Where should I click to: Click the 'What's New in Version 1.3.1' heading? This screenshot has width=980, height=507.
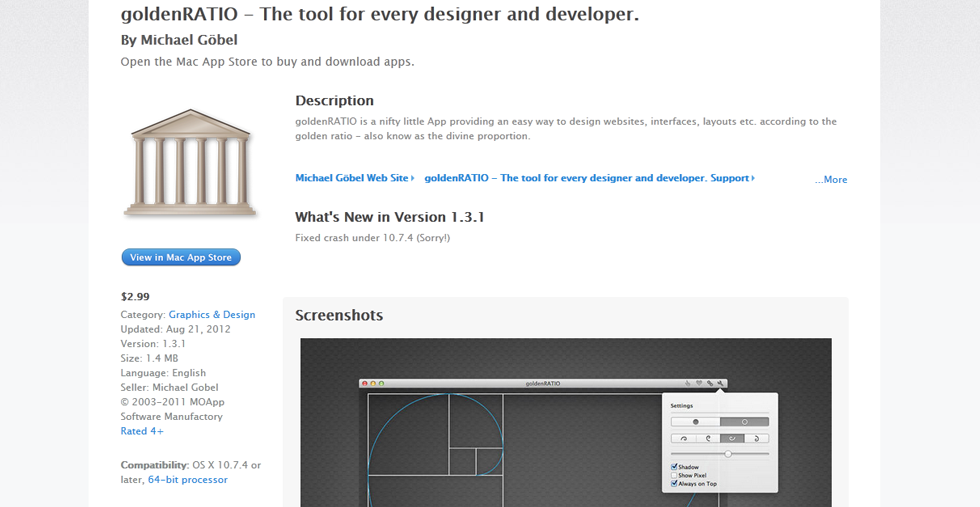pyautogui.click(x=389, y=217)
